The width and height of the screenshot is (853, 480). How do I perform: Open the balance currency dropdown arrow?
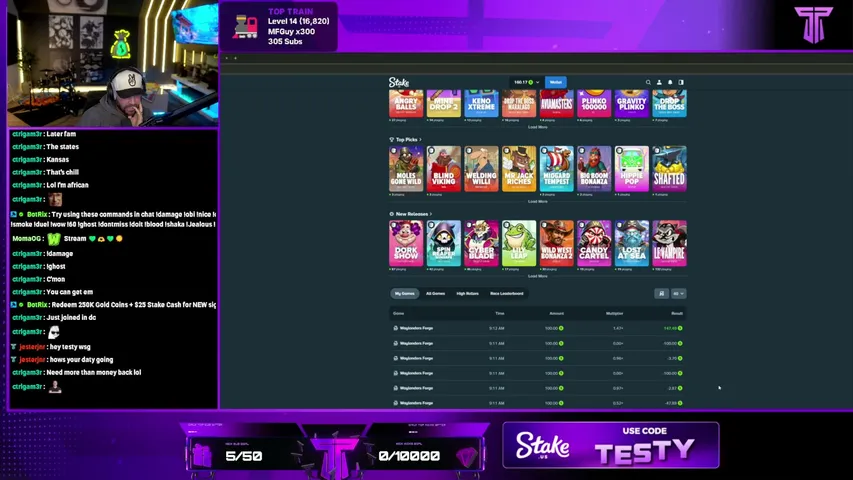(537, 82)
